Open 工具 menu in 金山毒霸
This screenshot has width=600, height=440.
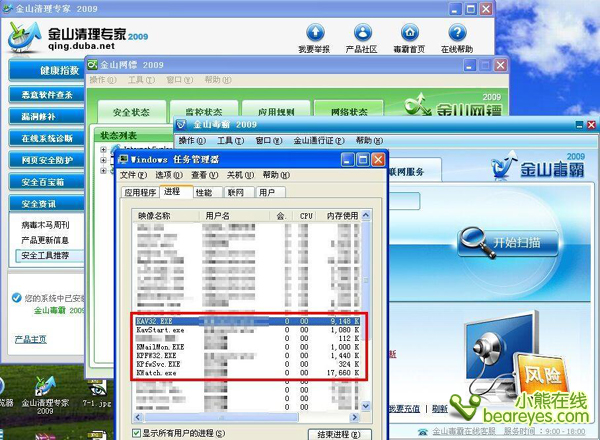point(230,141)
